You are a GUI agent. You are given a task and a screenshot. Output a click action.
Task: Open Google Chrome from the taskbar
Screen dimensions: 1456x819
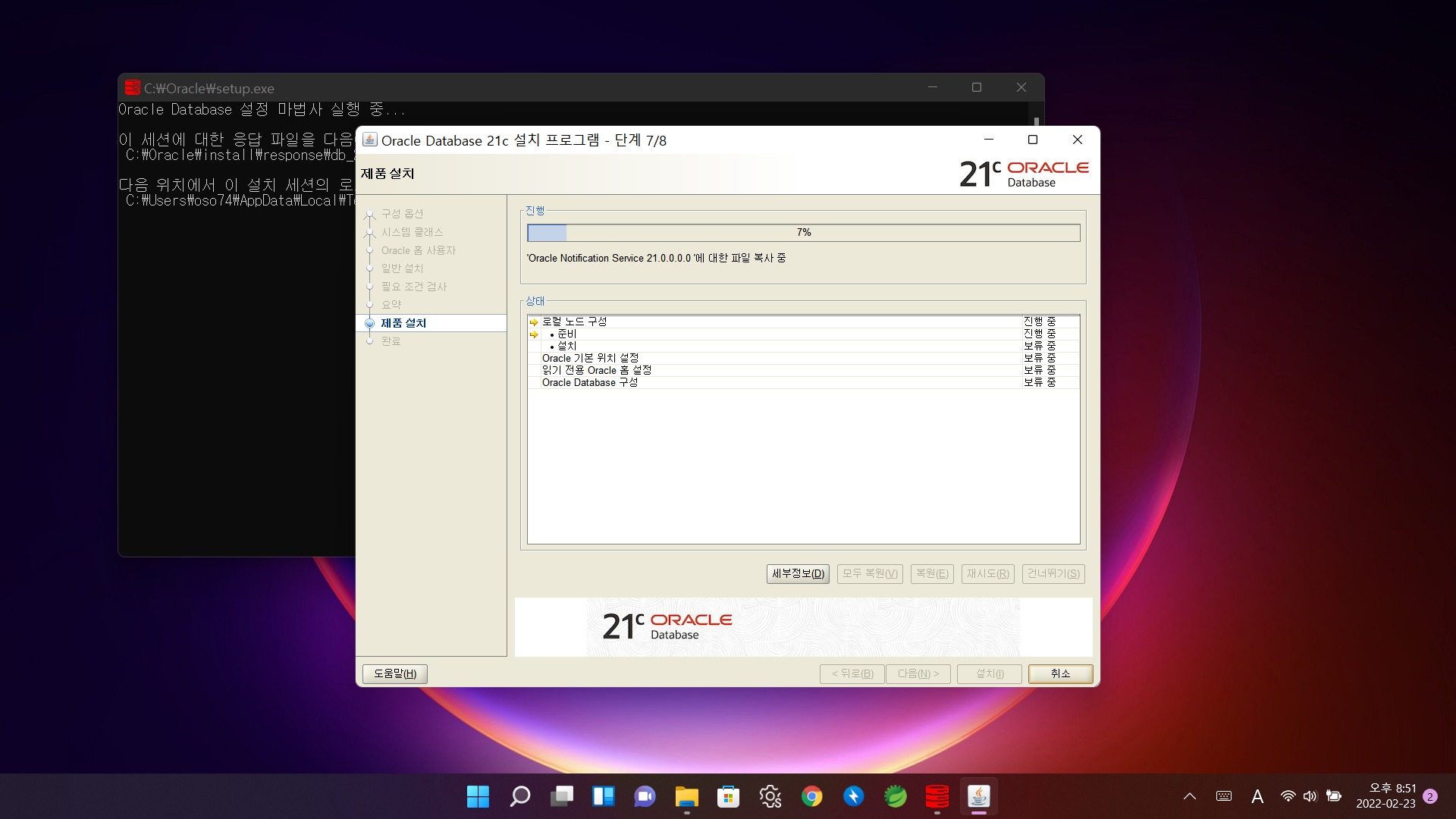point(811,796)
